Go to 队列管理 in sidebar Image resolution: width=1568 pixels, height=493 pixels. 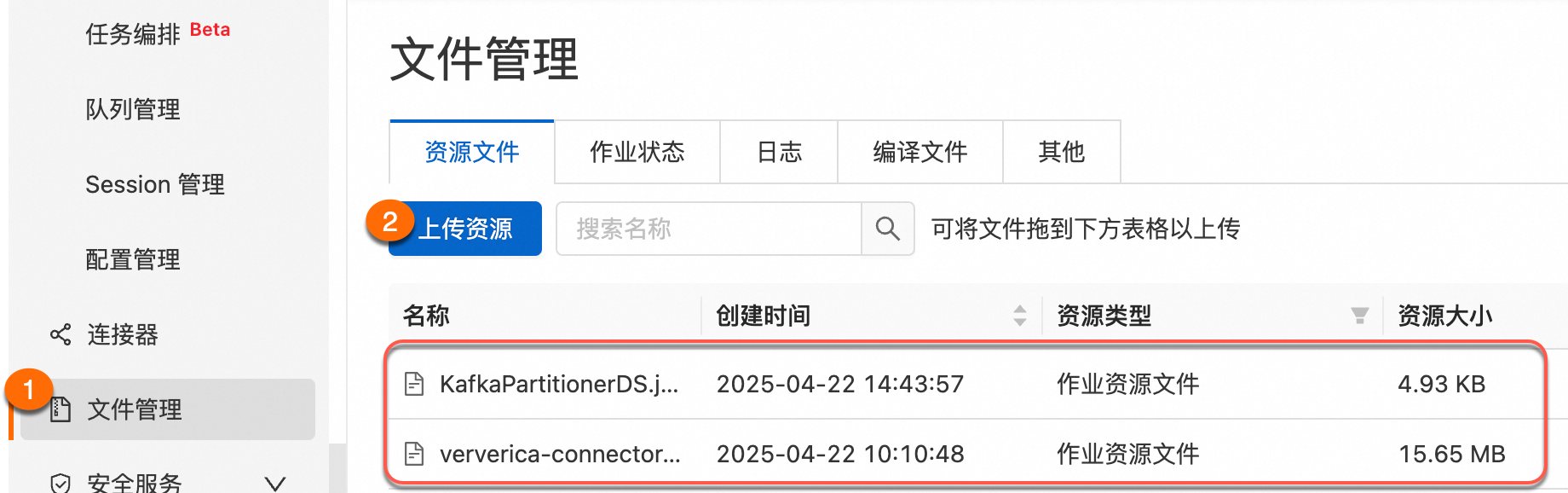[x=133, y=109]
